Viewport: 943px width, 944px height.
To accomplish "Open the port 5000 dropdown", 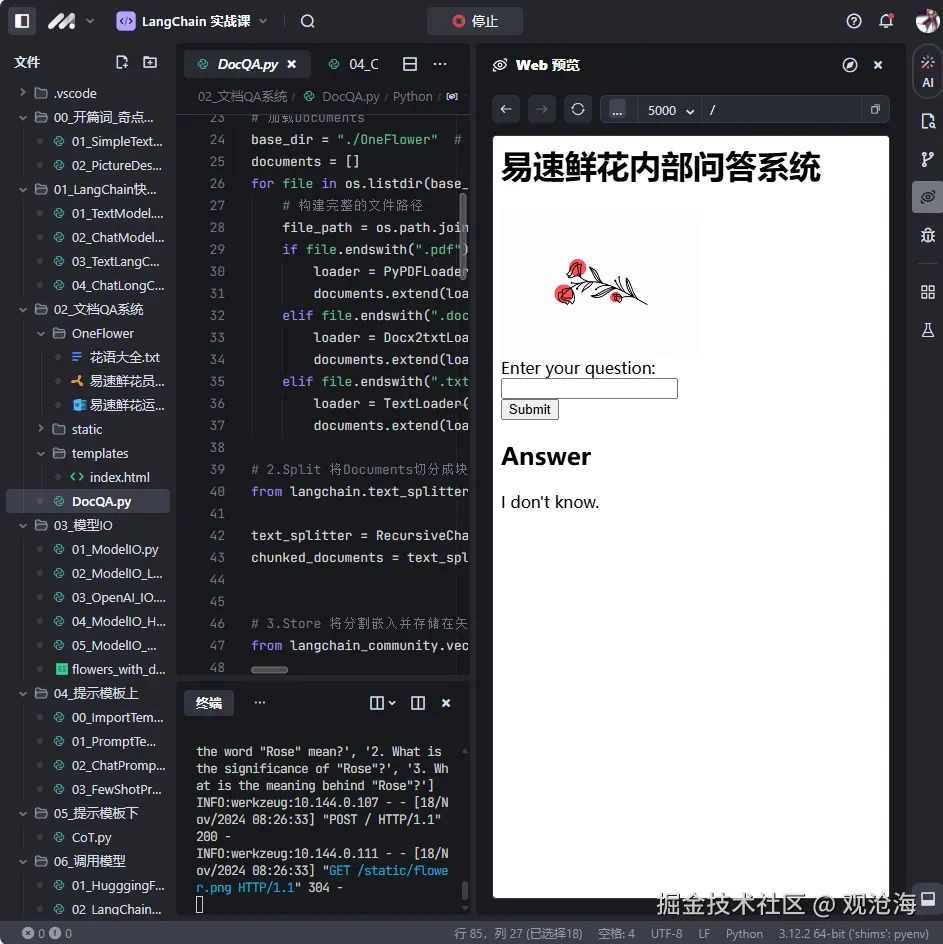I will tap(668, 110).
